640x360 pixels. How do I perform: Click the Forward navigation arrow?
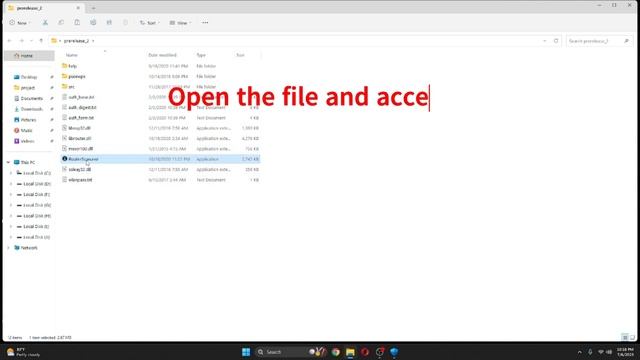click(21, 41)
